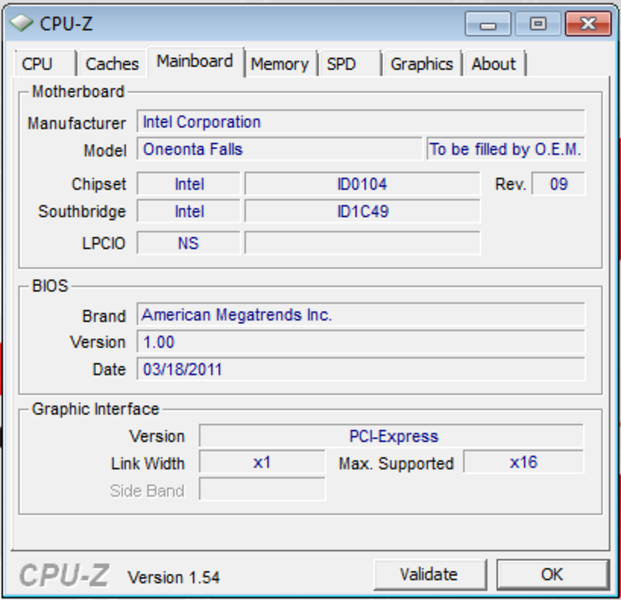Open the Caches tab
This screenshot has height=600, width=621.
pyautogui.click(x=112, y=63)
